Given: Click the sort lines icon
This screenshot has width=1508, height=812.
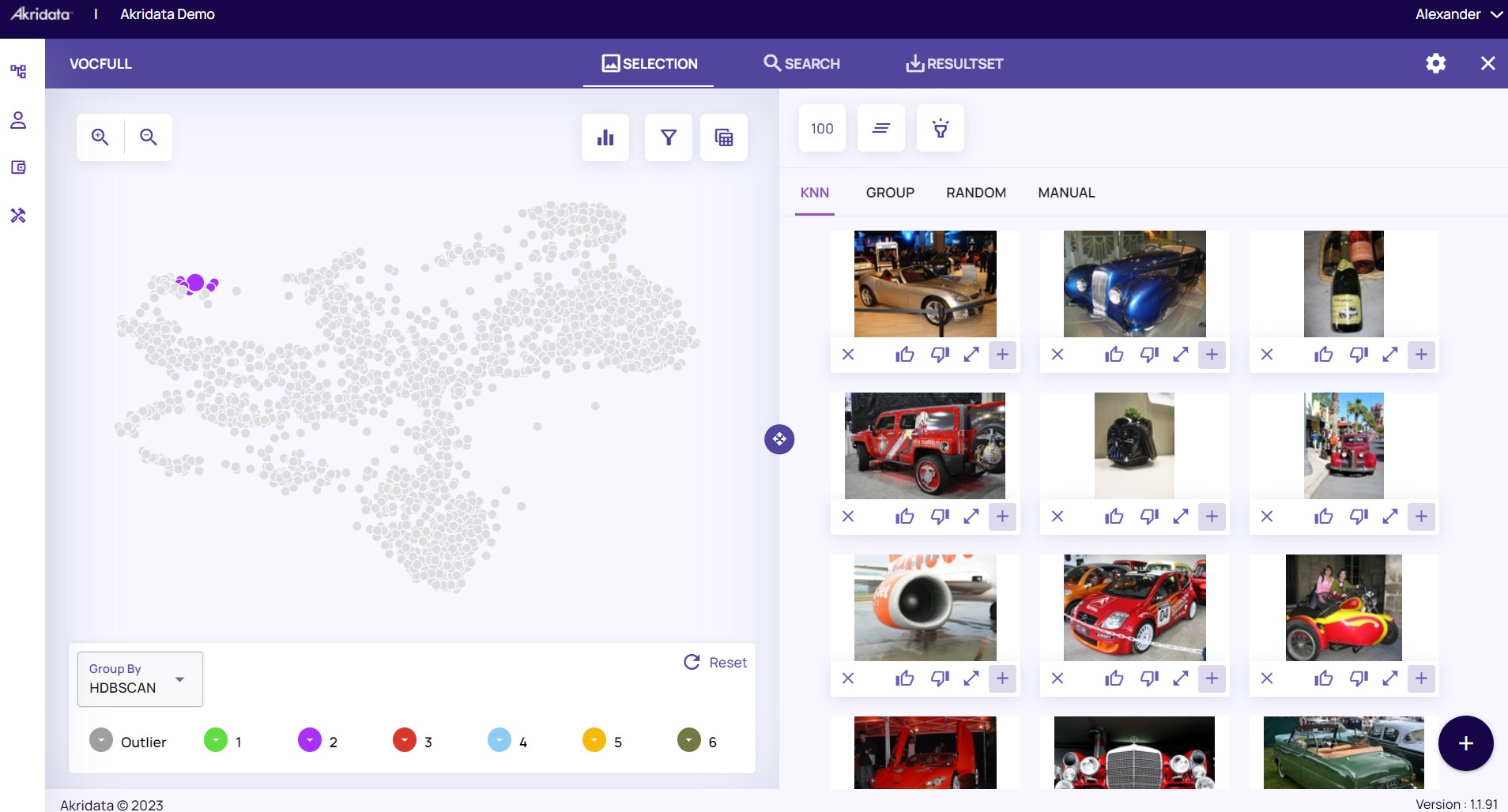Looking at the screenshot, I should click(881, 128).
